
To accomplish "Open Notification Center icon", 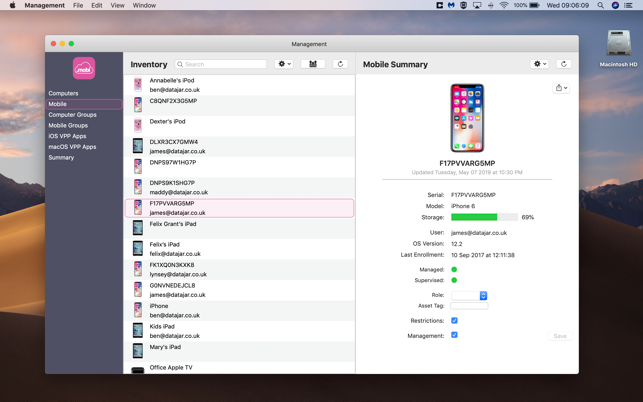I will tap(628, 5).
